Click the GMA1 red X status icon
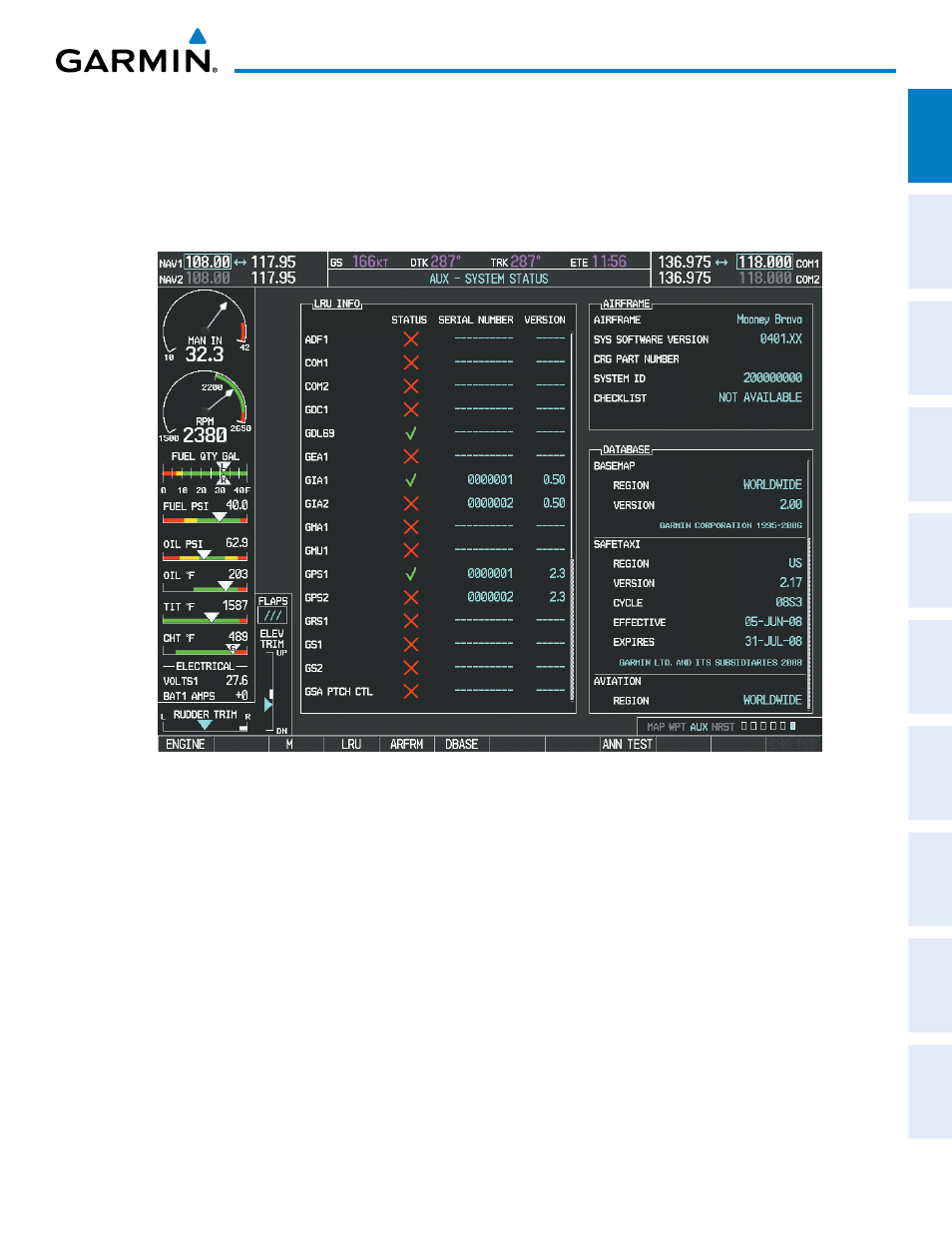952x1233 pixels. (410, 527)
